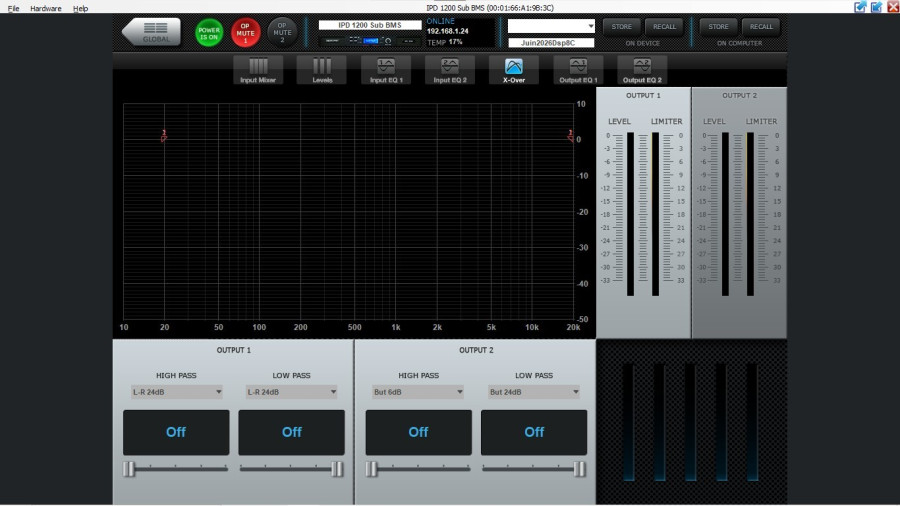Click the ONLINE status text

(x=440, y=21)
